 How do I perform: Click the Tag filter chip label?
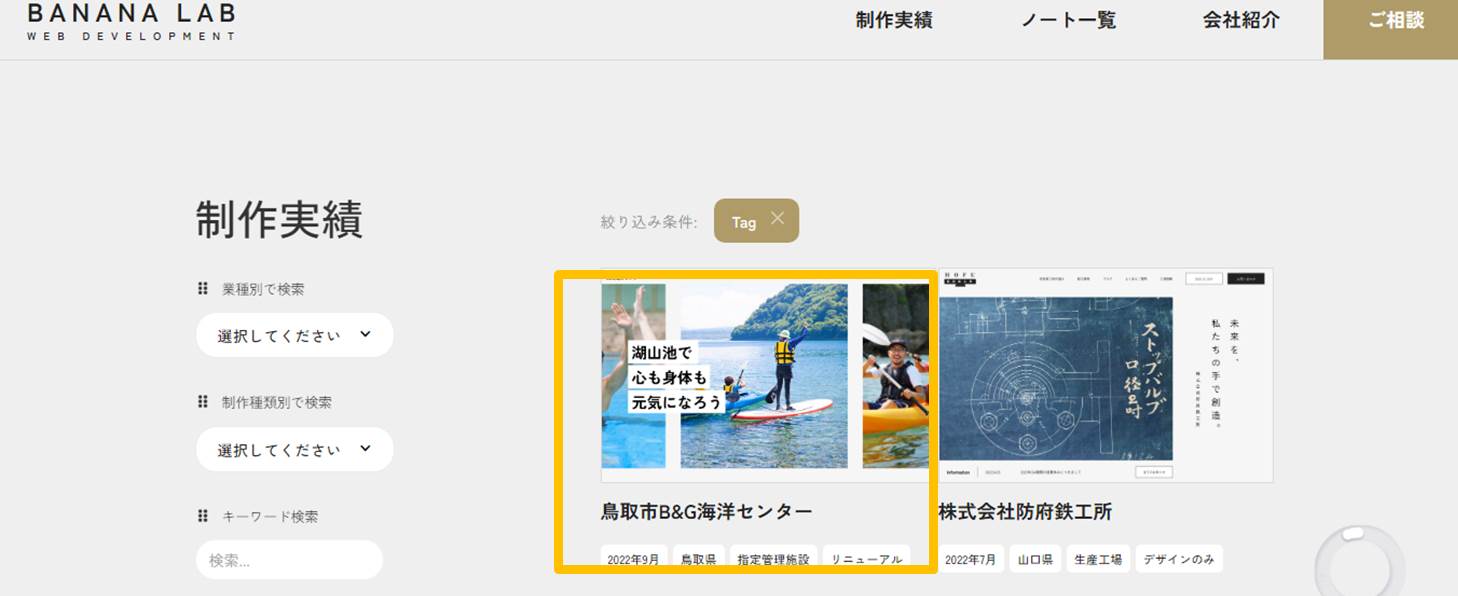[x=744, y=222]
